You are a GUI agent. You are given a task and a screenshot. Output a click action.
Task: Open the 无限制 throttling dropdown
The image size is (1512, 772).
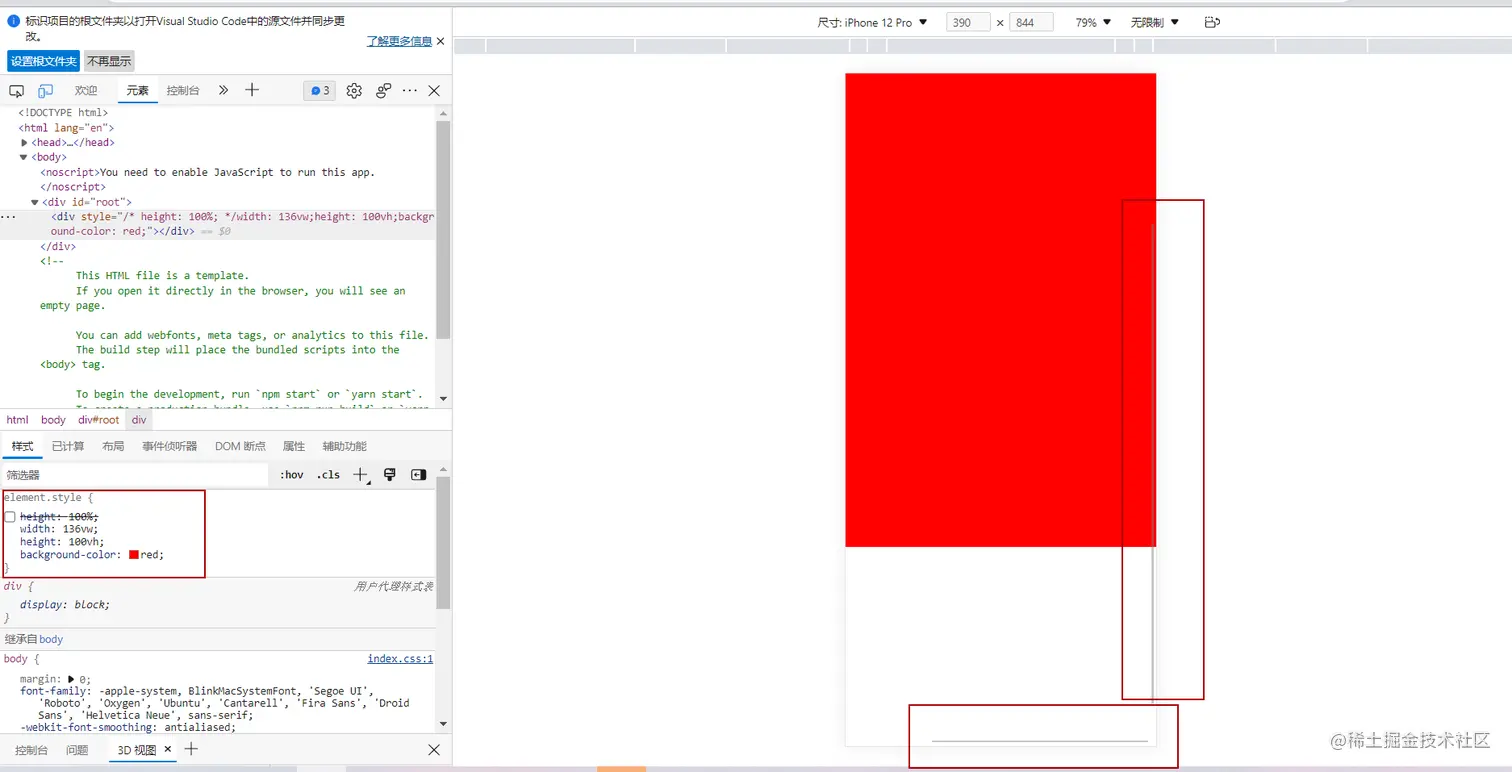pyautogui.click(x=1155, y=22)
